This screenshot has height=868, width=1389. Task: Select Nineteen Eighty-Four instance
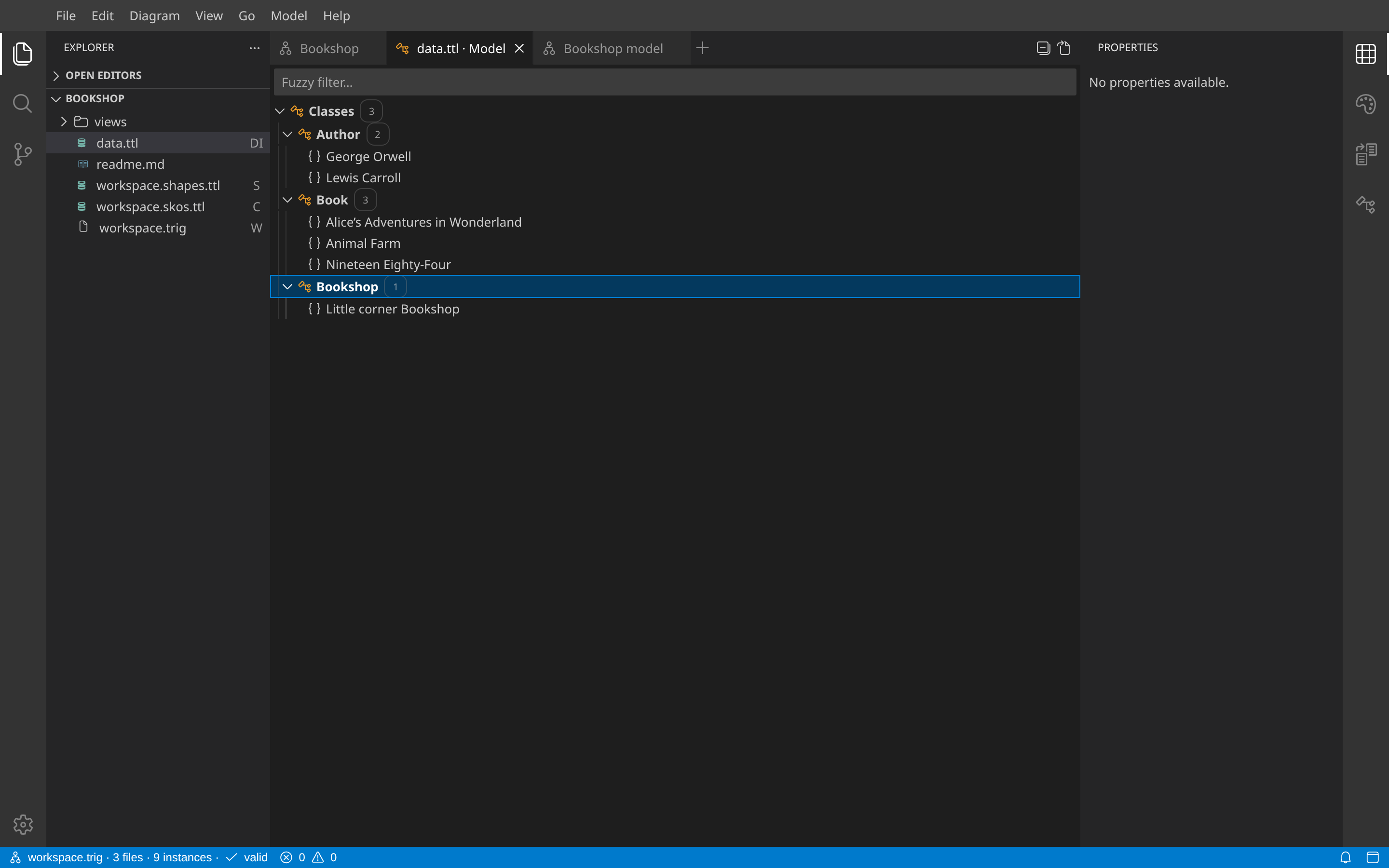coord(674,265)
